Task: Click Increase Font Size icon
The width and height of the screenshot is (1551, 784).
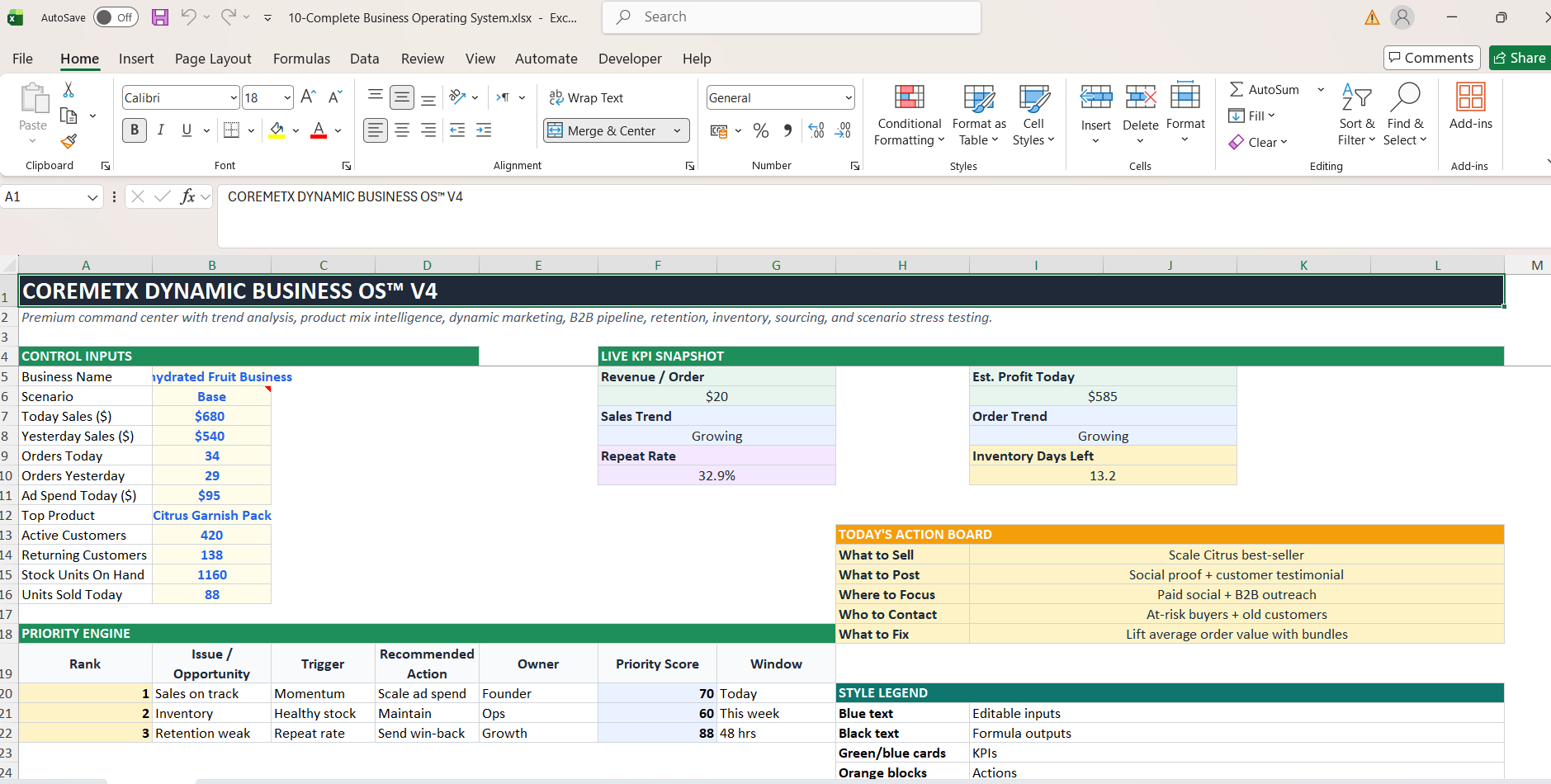Action: tap(308, 97)
